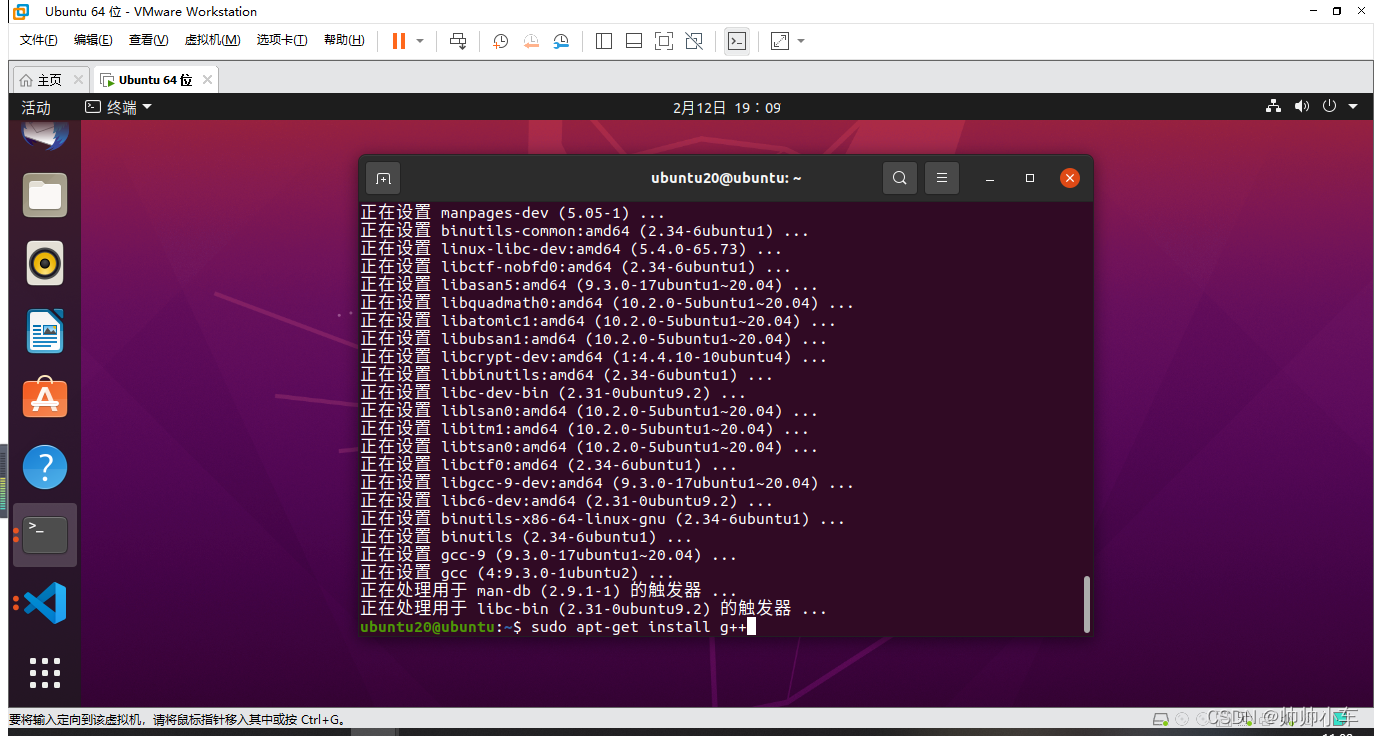
Task: Open the Files manager from the dock
Action: [45, 195]
